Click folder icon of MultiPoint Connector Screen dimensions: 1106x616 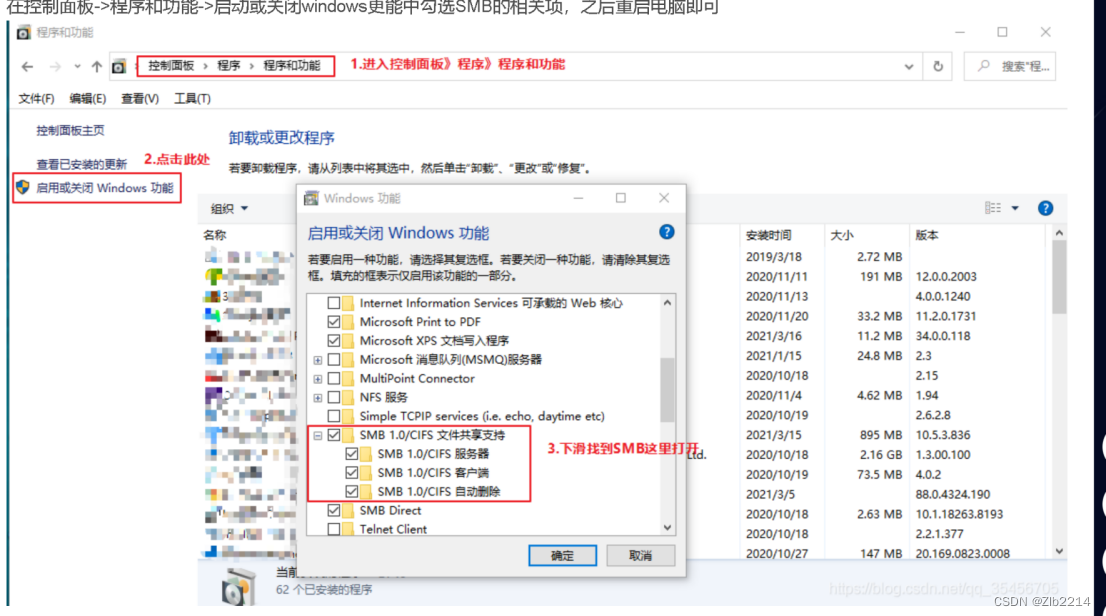tap(348, 379)
